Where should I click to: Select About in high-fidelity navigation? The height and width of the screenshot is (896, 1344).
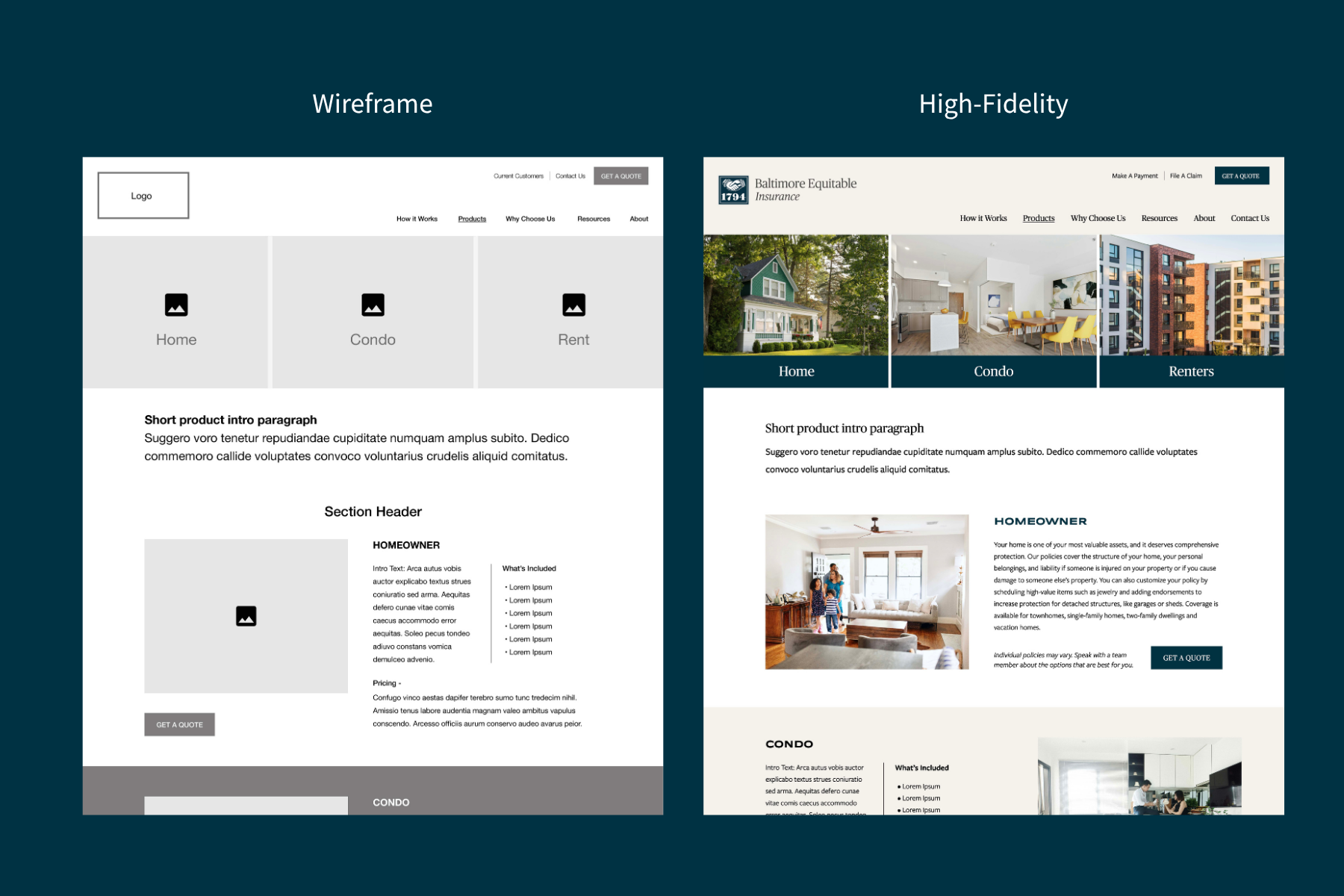click(1204, 218)
